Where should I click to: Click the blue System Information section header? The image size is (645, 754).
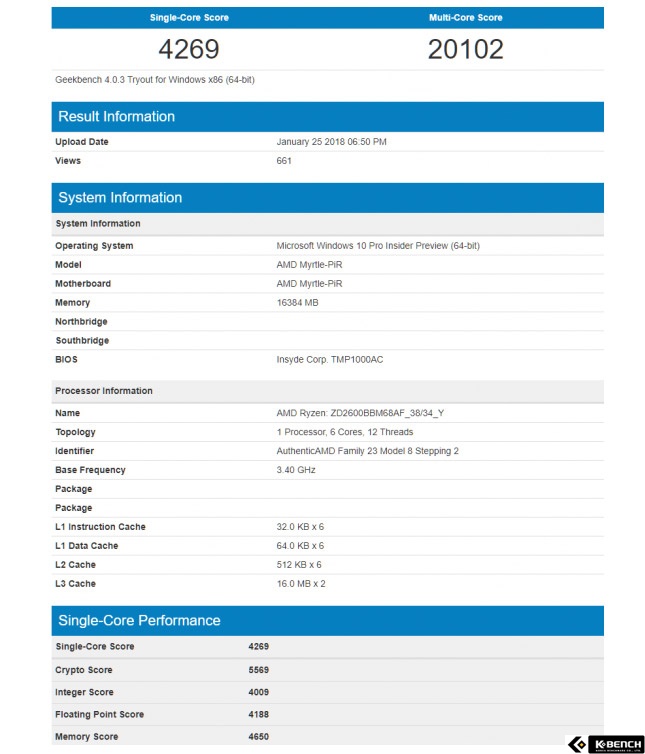[328, 198]
